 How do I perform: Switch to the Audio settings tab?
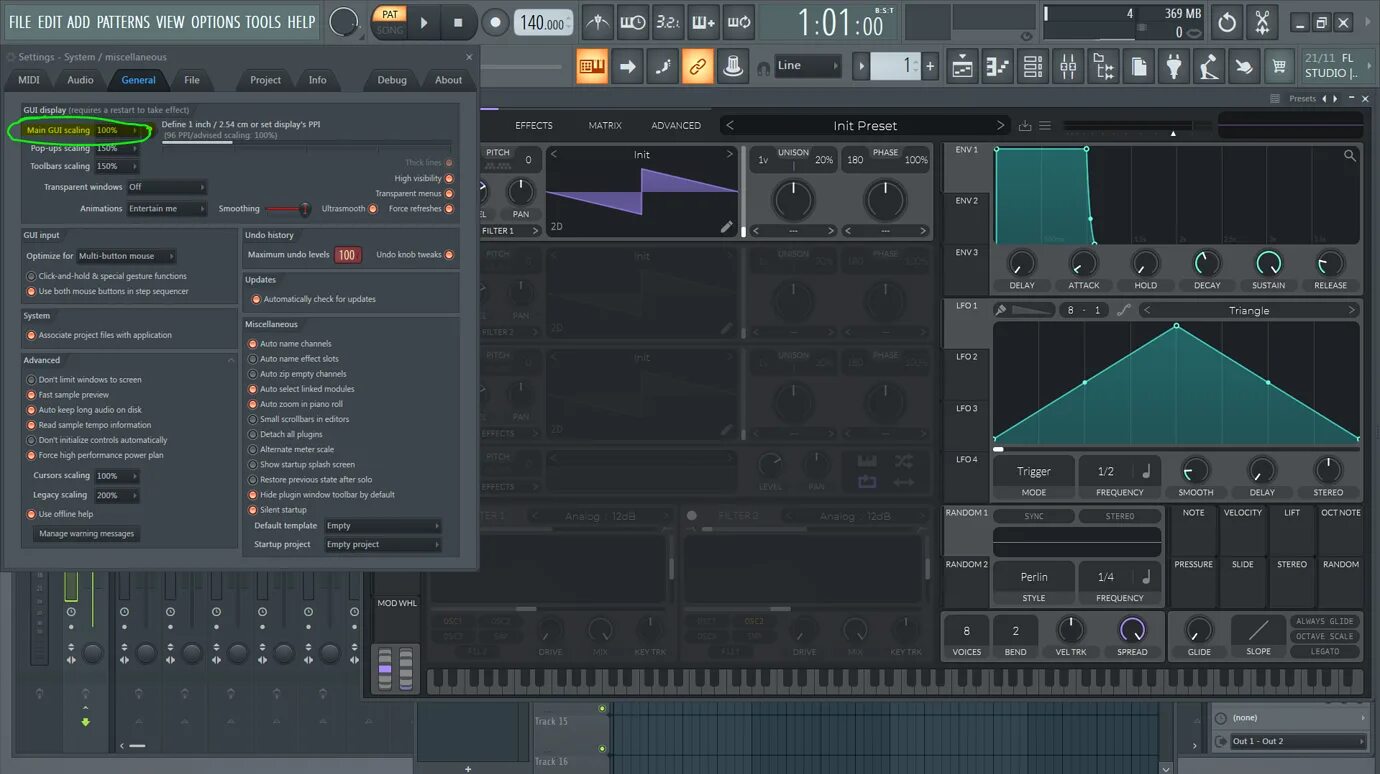tap(80, 80)
